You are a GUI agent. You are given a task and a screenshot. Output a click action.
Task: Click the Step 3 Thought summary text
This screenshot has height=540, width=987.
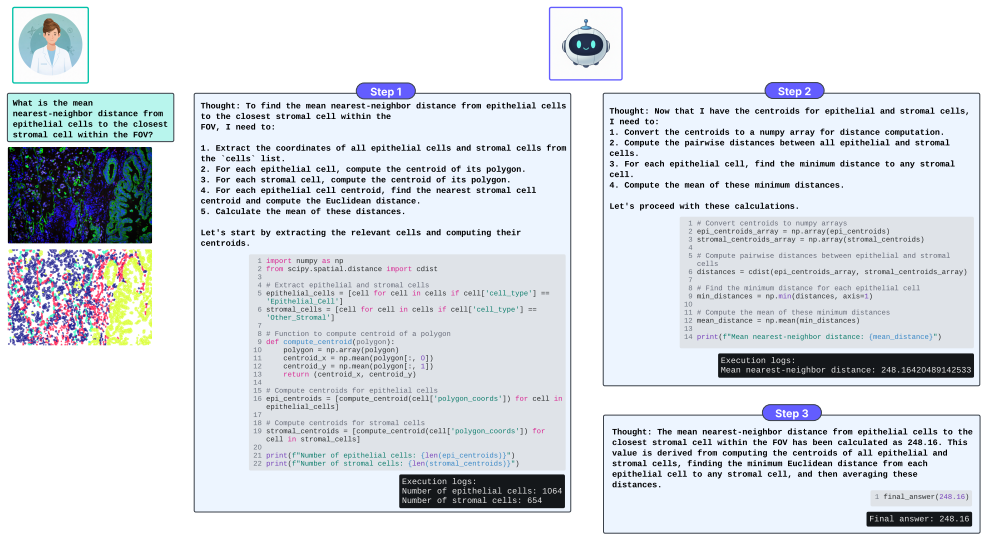pos(792,458)
